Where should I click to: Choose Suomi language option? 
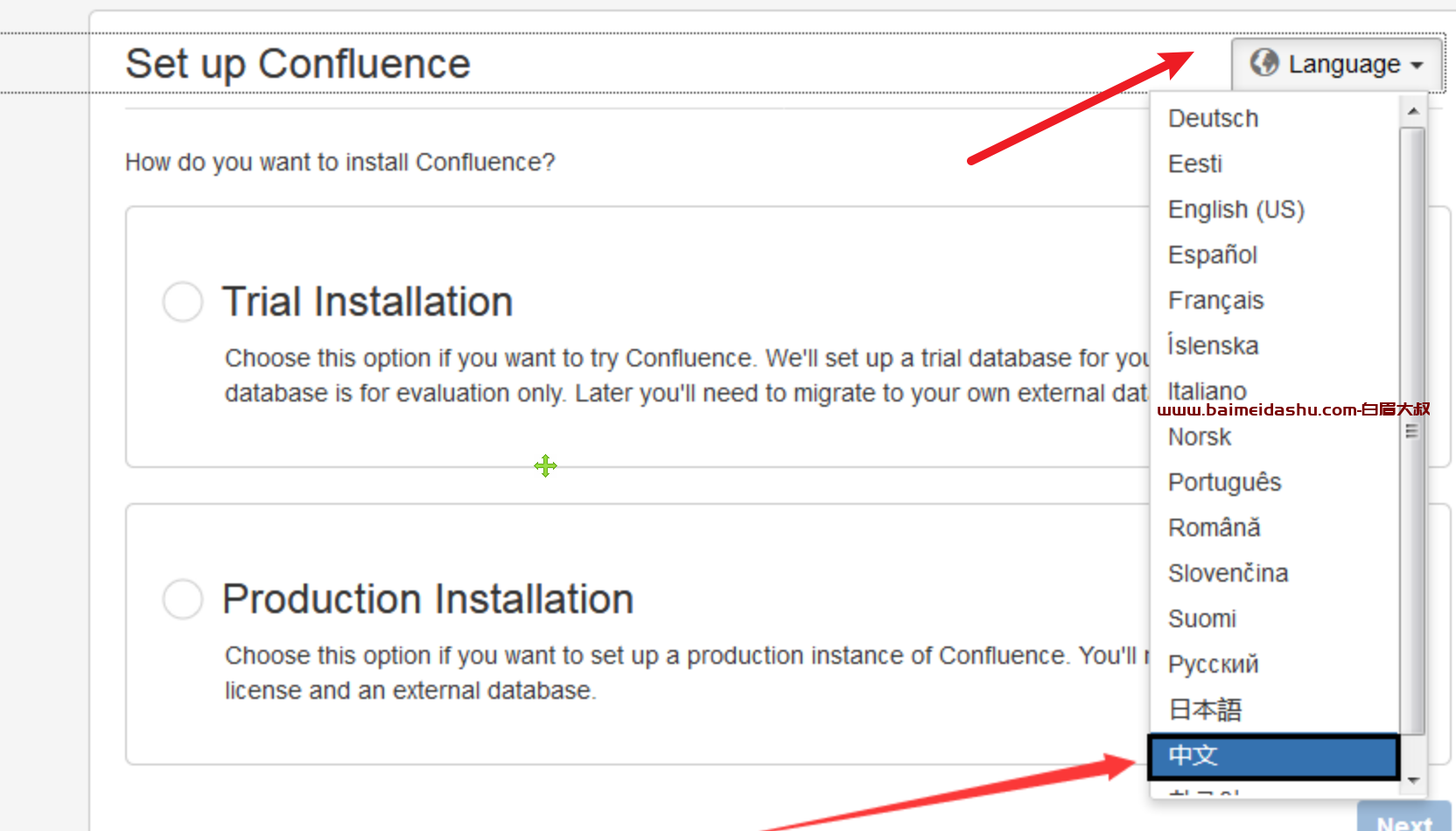pos(1275,618)
